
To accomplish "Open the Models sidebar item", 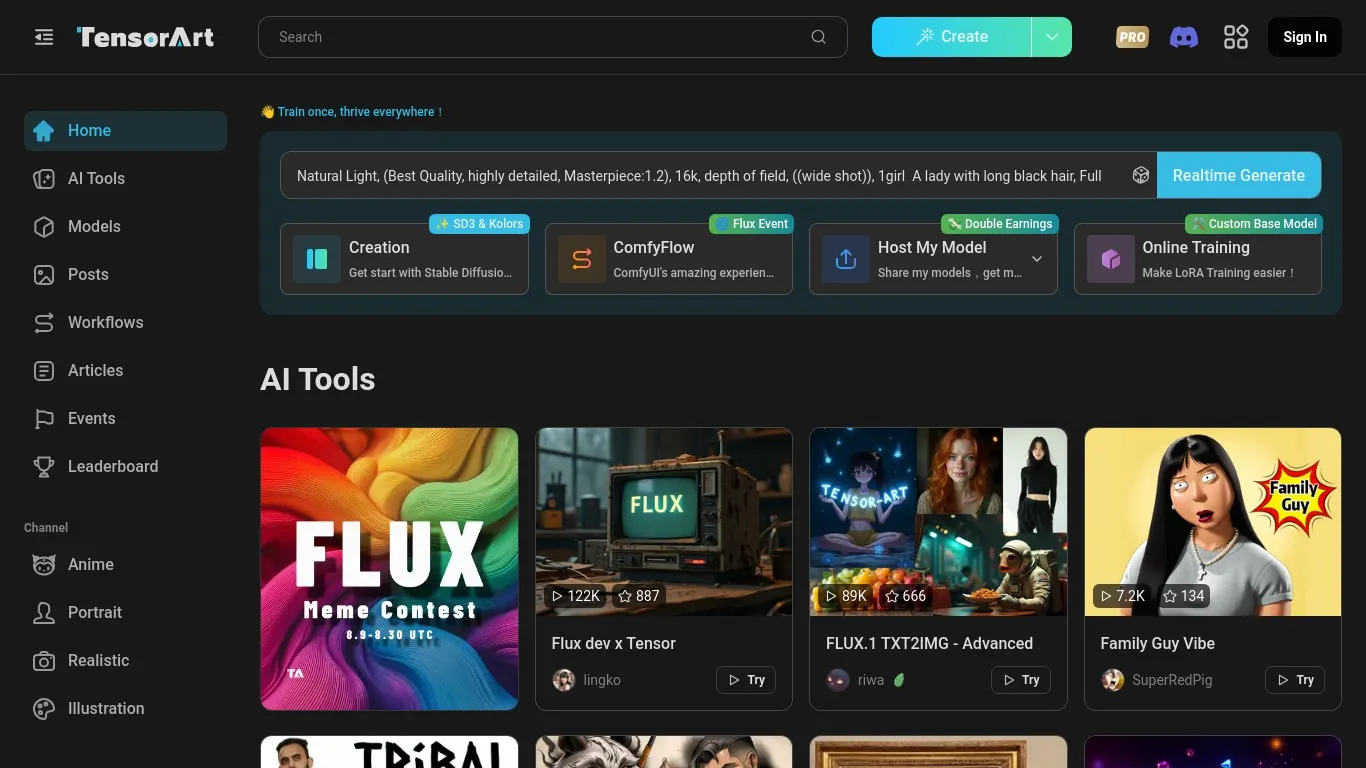I will click(94, 226).
